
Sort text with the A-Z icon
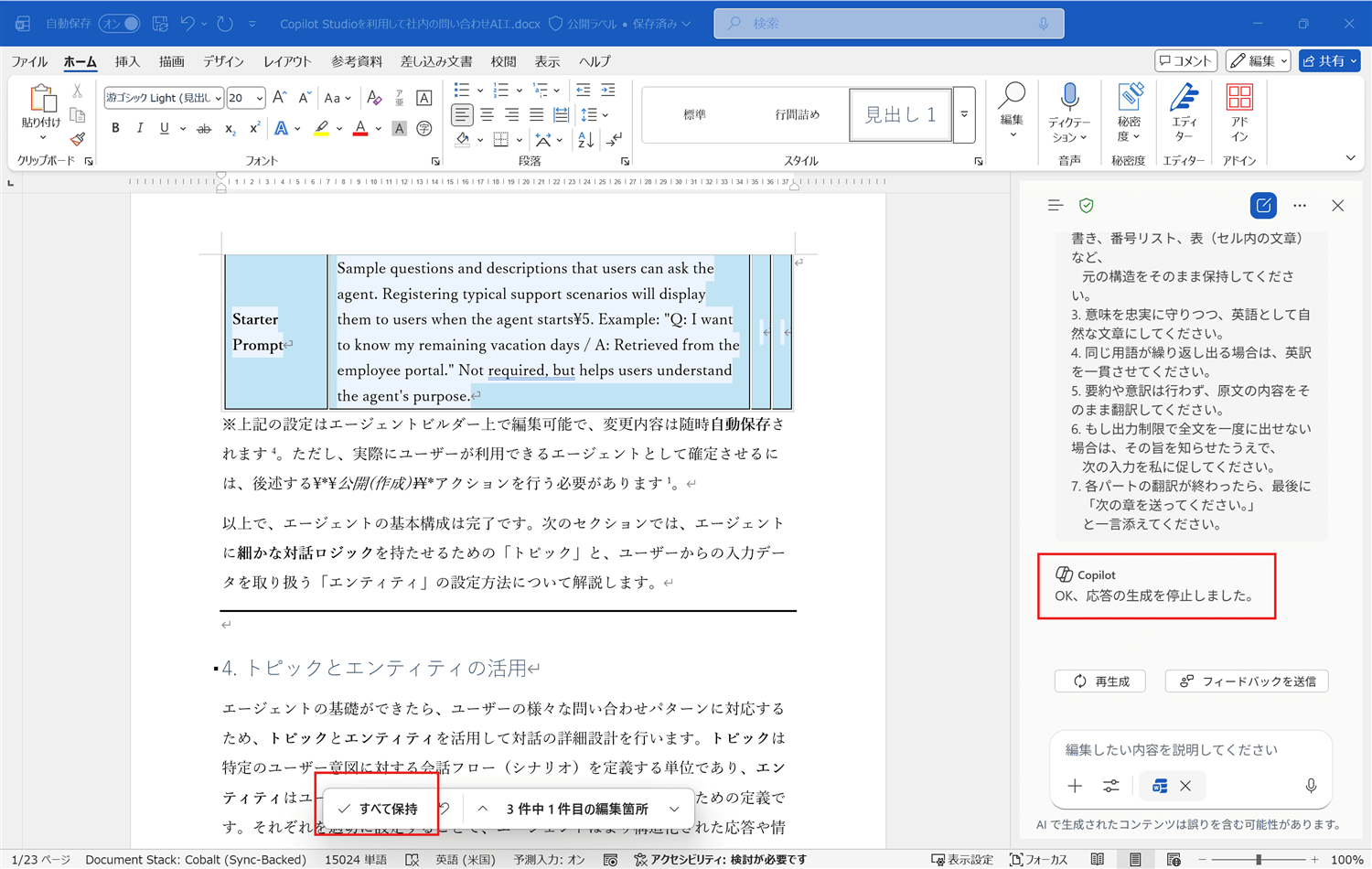(x=585, y=140)
